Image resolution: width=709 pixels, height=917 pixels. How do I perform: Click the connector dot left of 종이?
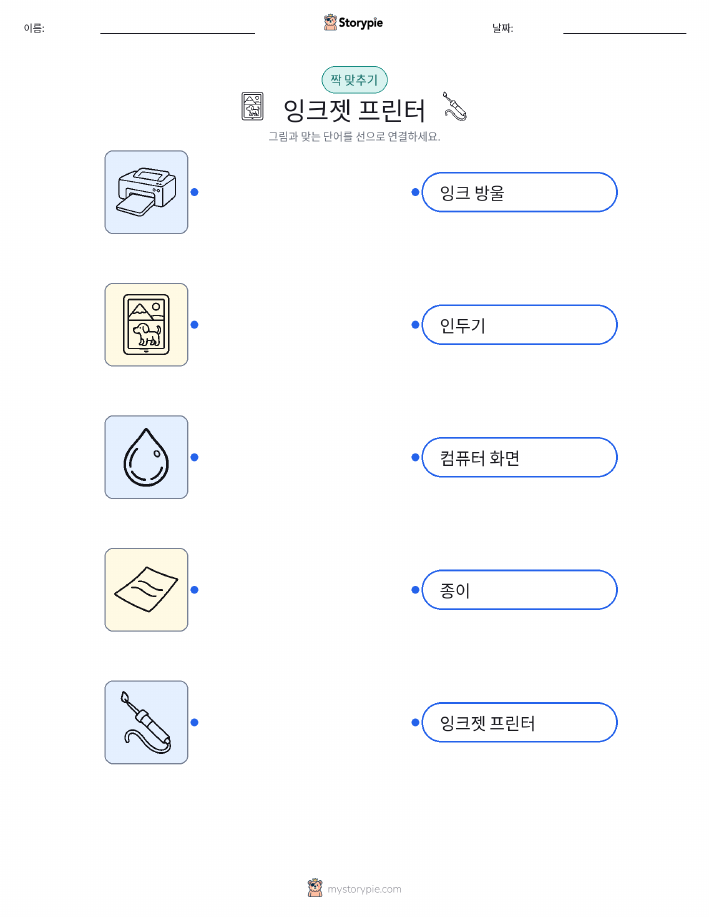point(415,590)
